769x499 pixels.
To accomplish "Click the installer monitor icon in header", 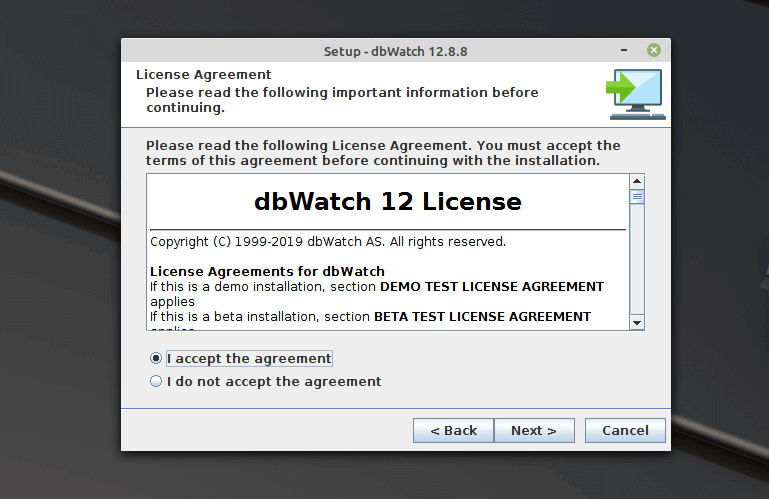I will pos(634,94).
